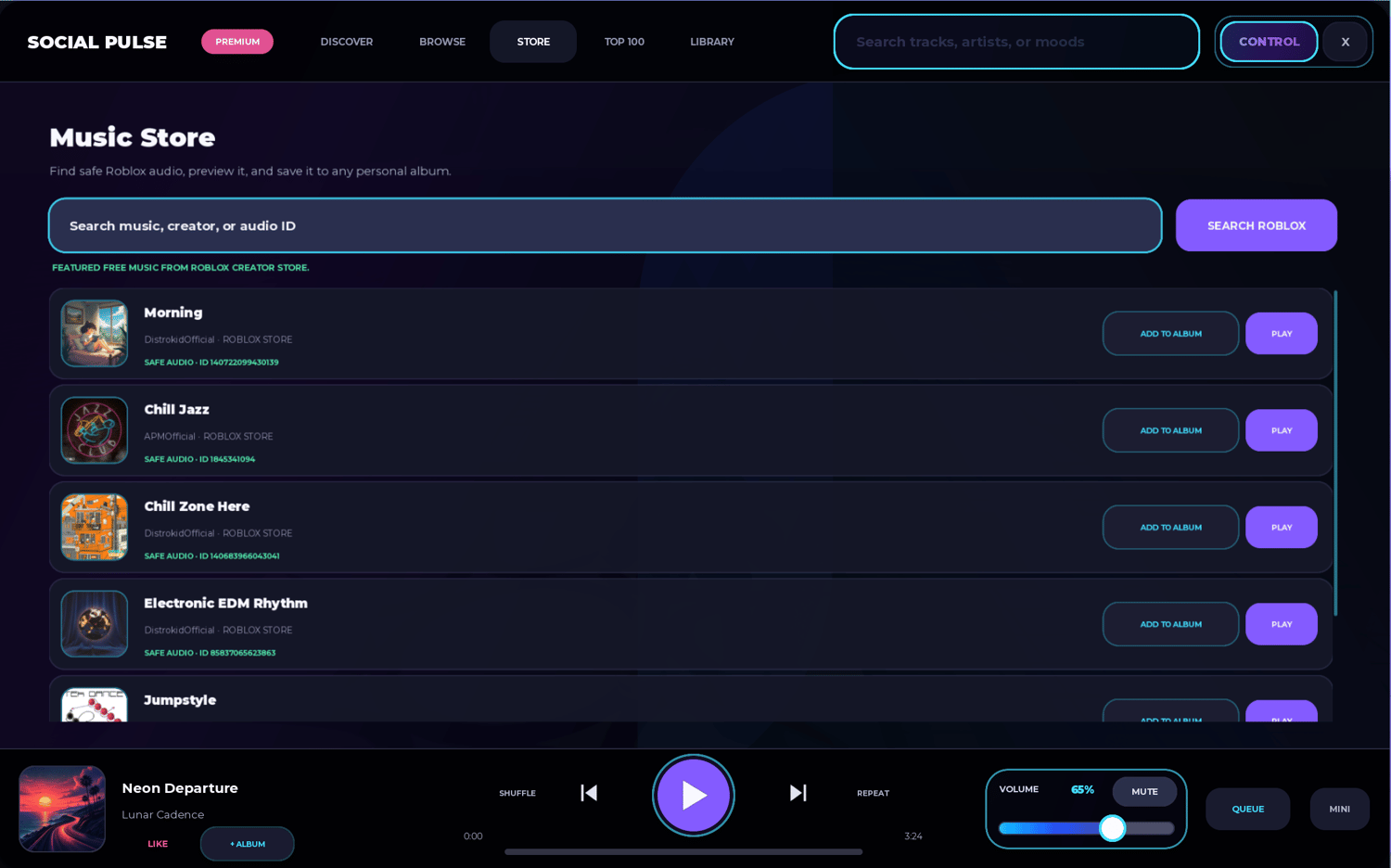Viewport: 1391px width, 868px height.
Task: Click Electronic EDM Rhythm cover thumbnail
Action: 95,624
